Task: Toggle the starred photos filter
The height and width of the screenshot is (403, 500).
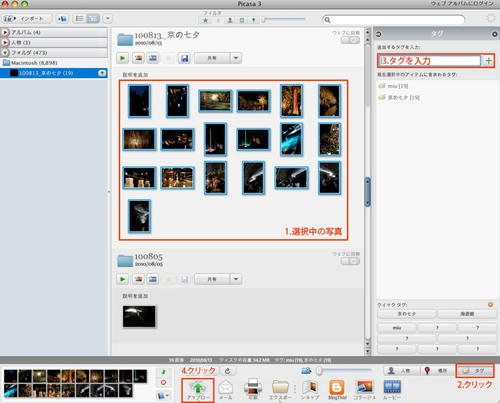Action: [x=206, y=20]
